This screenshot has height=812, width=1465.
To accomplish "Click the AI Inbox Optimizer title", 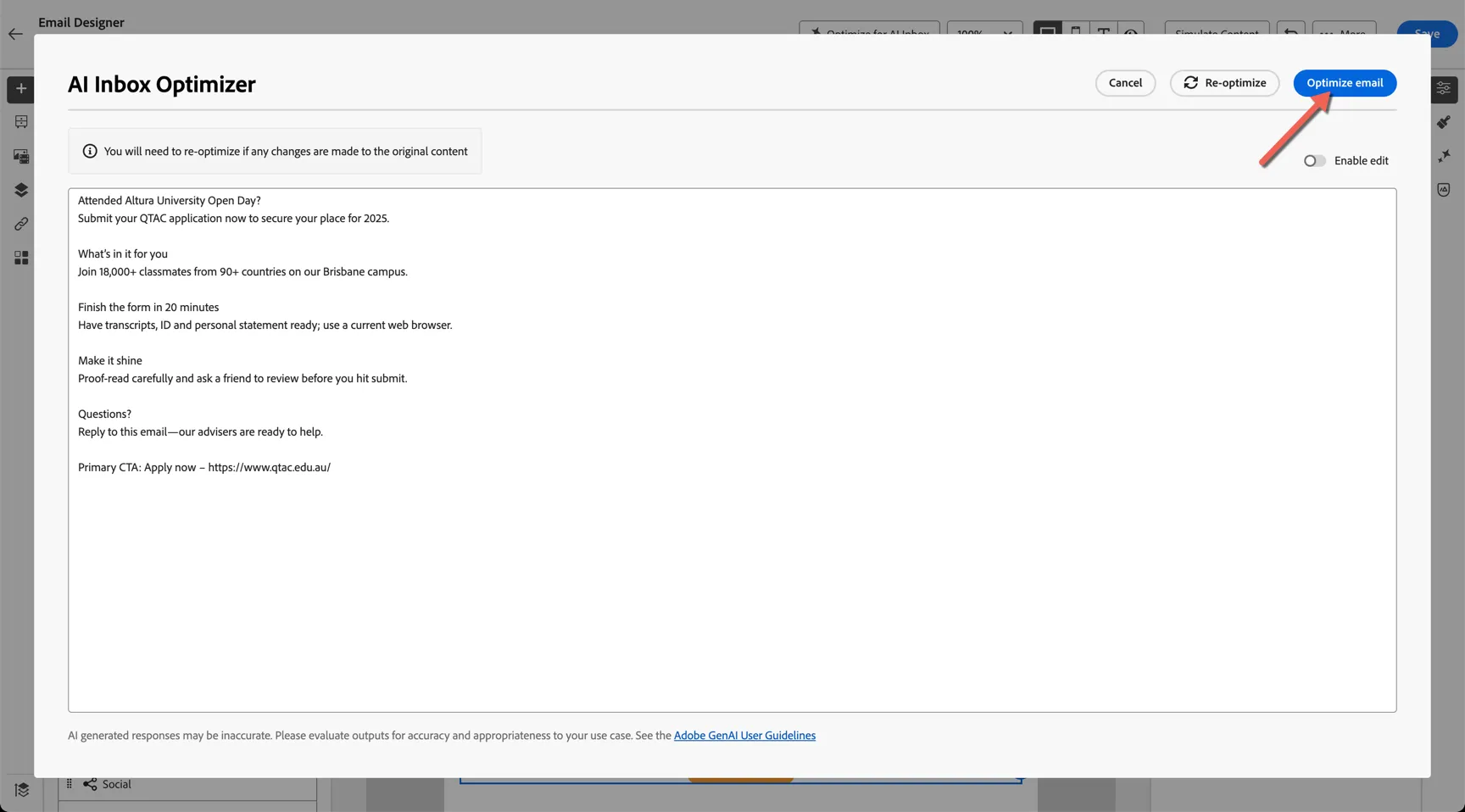I will click(162, 85).
